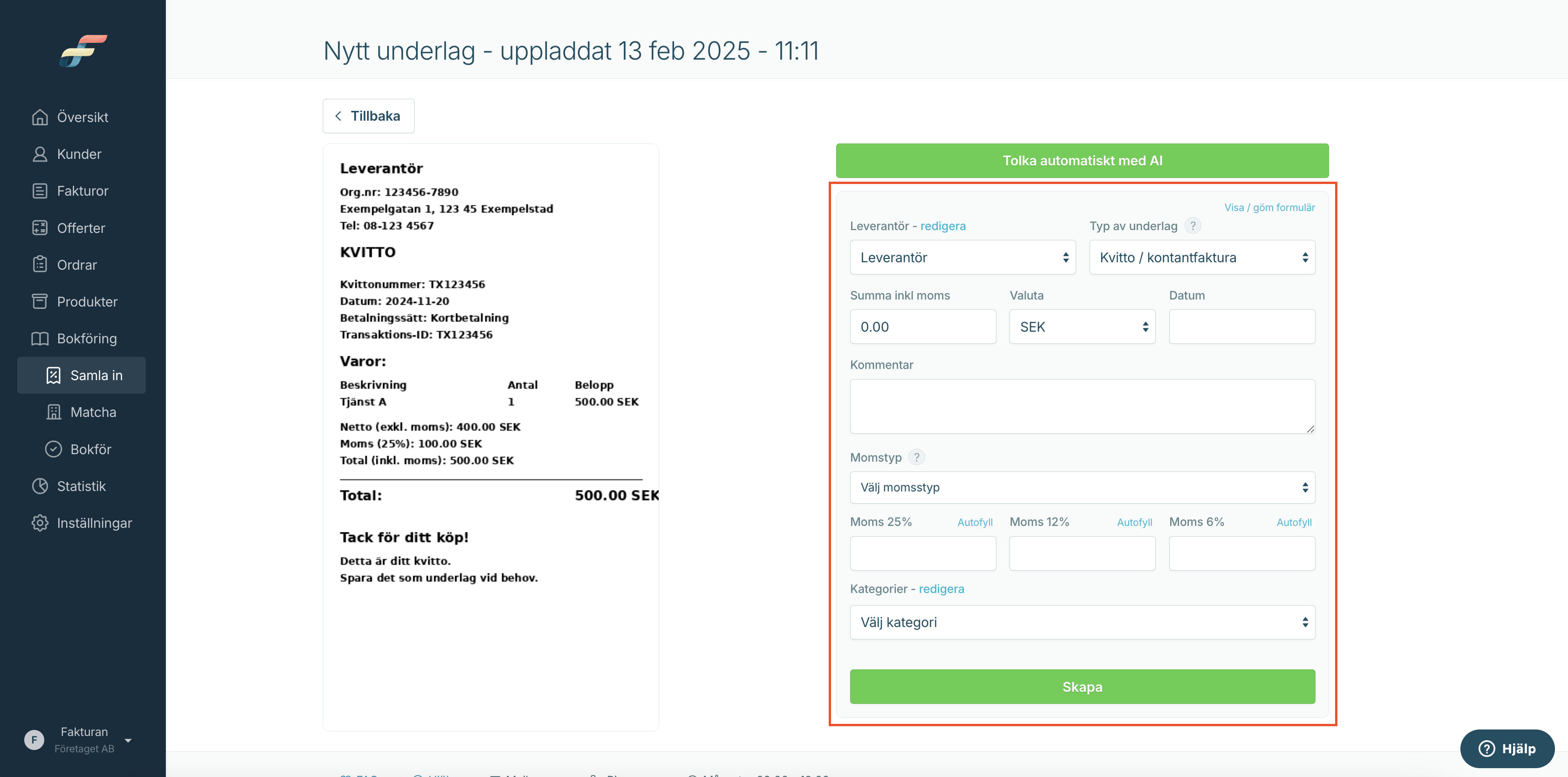Click the Fakturan account name

click(84, 732)
